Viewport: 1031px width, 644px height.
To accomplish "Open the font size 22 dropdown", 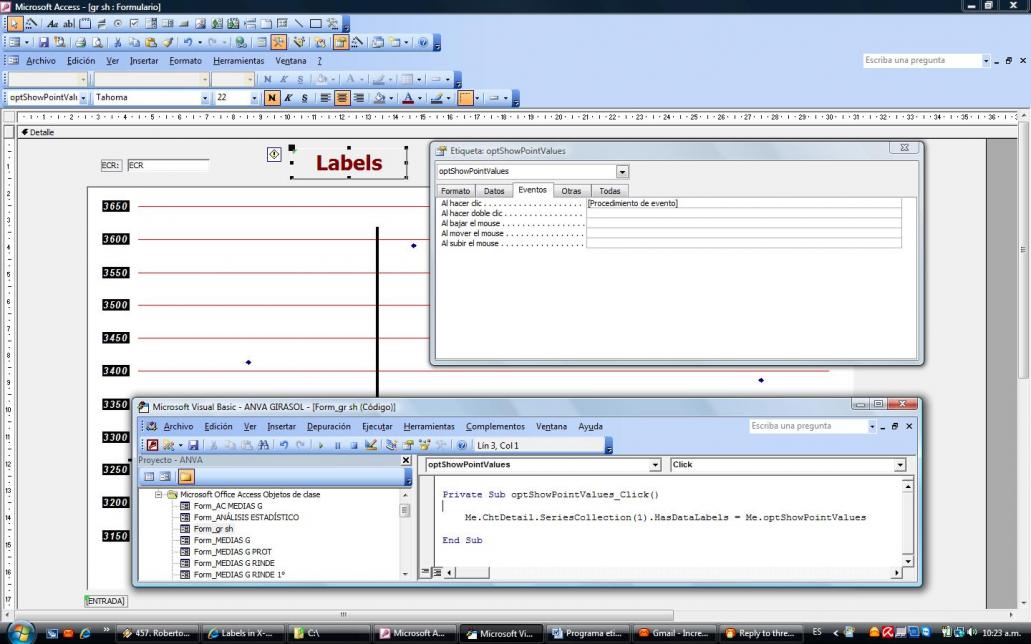I will (254, 98).
